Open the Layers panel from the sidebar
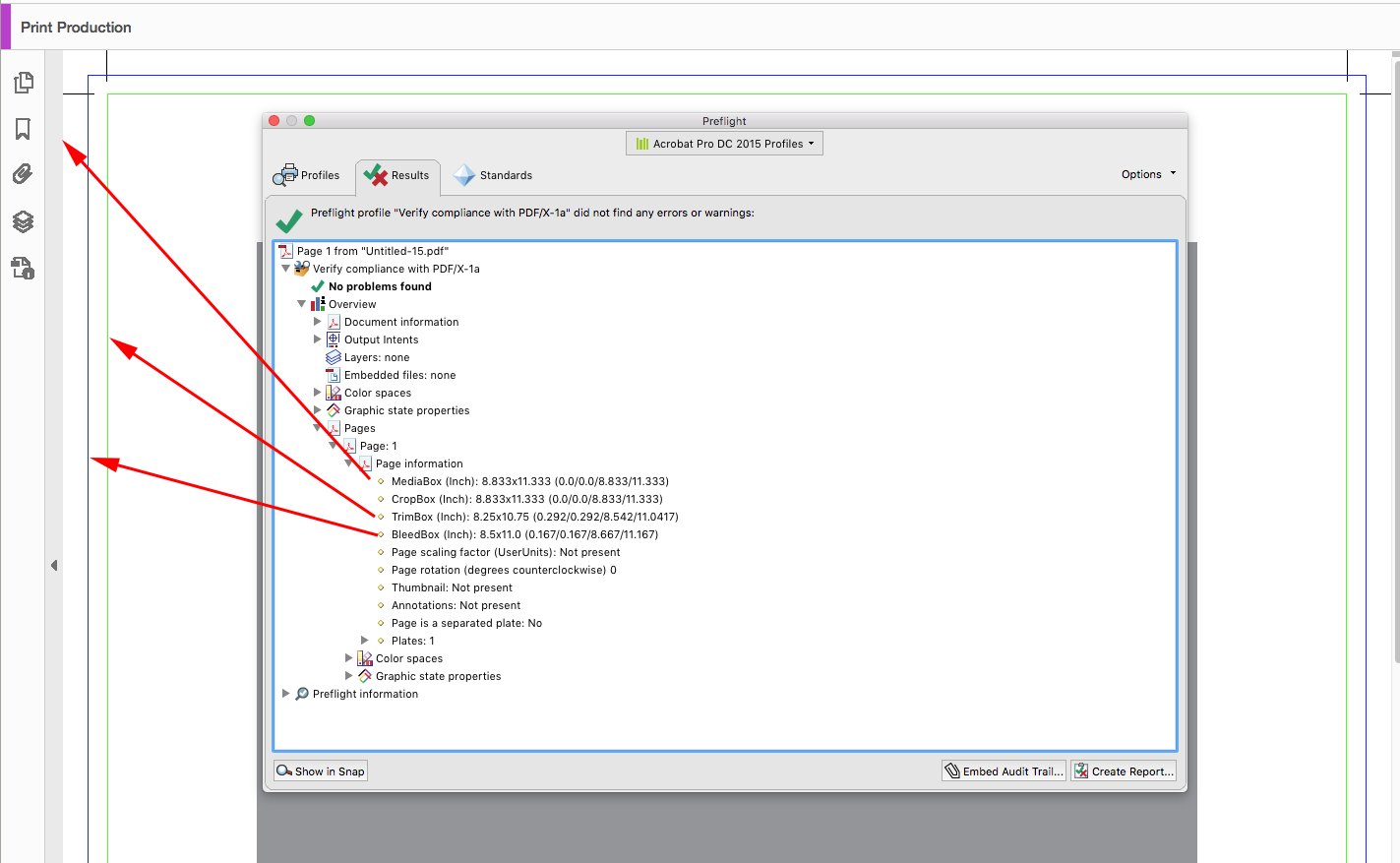Image resolution: width=1400 pixels, height=863 pixels. tap(24, 221)
